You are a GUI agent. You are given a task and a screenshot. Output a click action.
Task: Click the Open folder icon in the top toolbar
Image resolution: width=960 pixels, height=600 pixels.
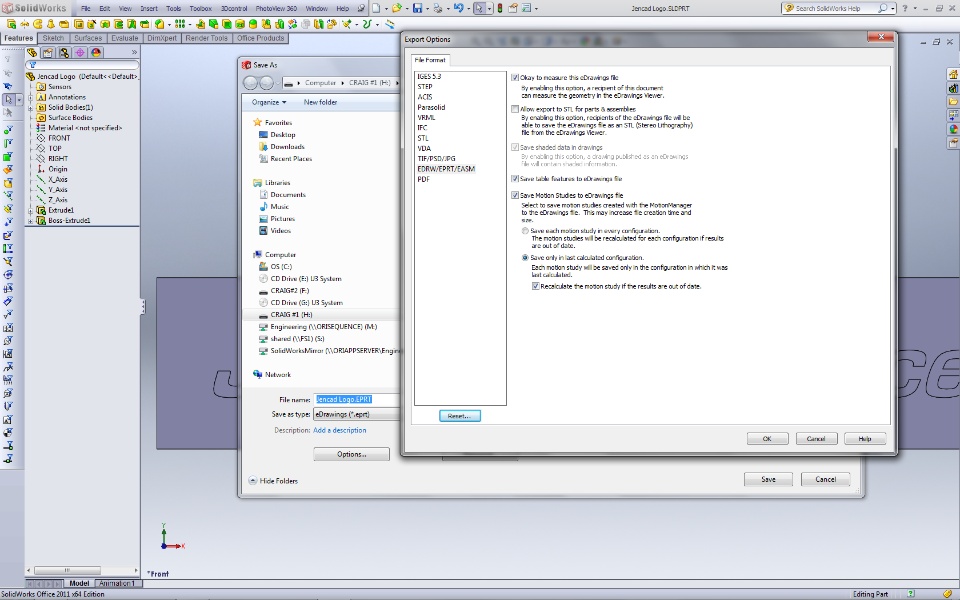click(x=397, y=8)
